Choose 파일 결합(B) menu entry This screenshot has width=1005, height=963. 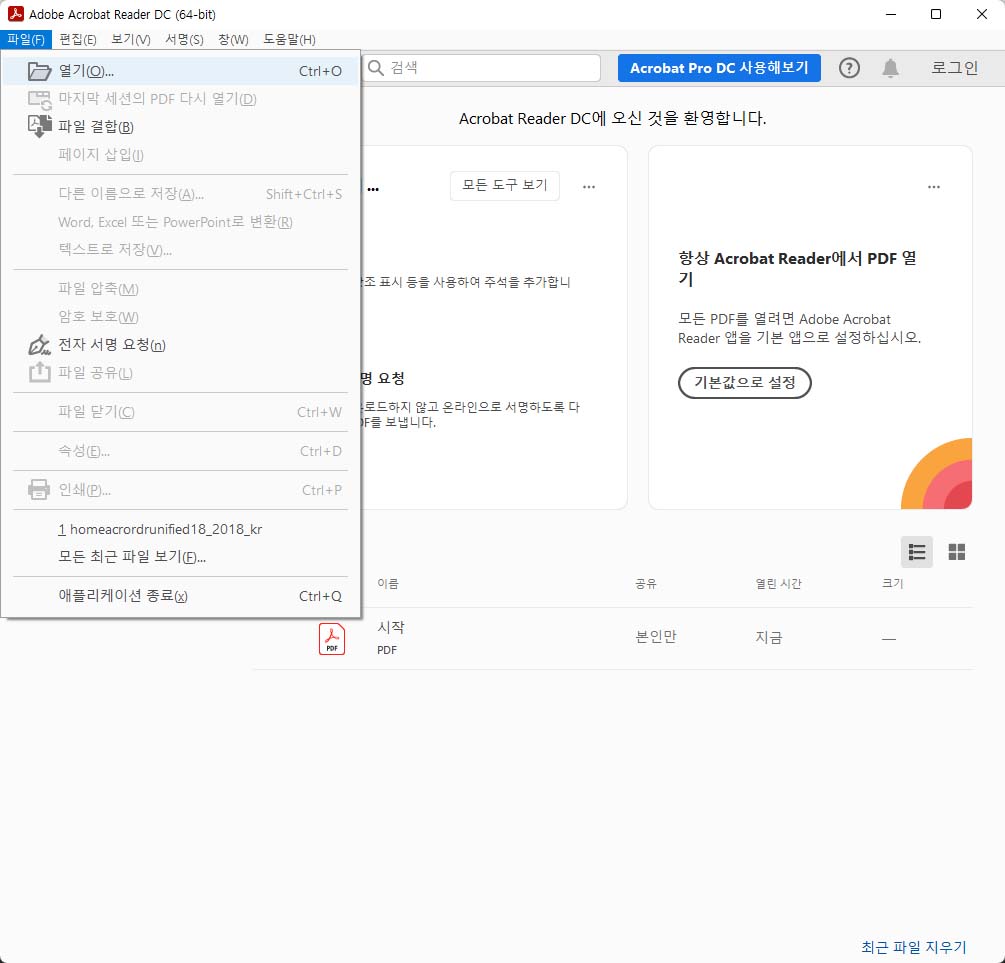(180, 126)
